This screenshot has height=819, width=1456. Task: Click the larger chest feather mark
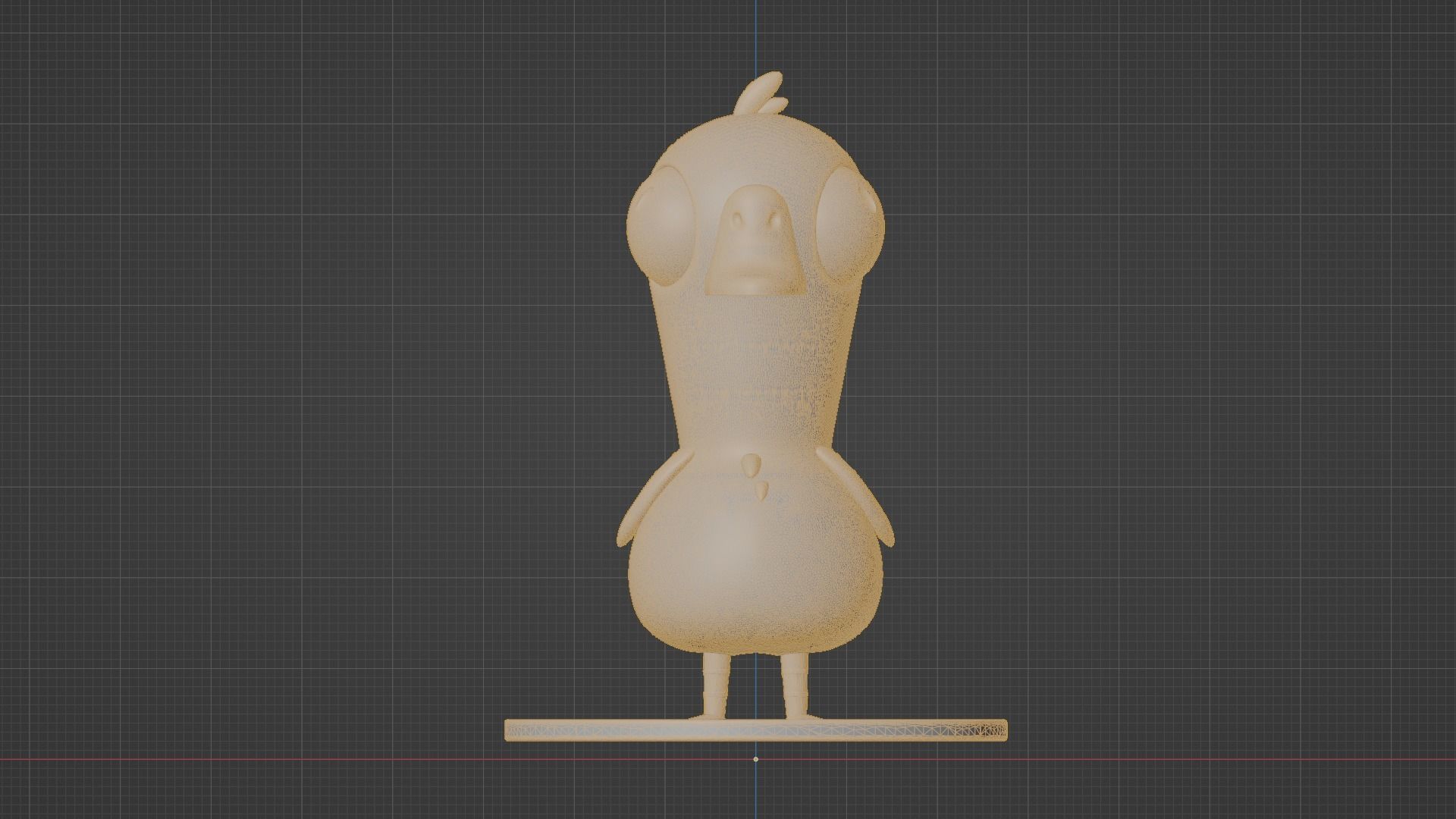(751, 464)
